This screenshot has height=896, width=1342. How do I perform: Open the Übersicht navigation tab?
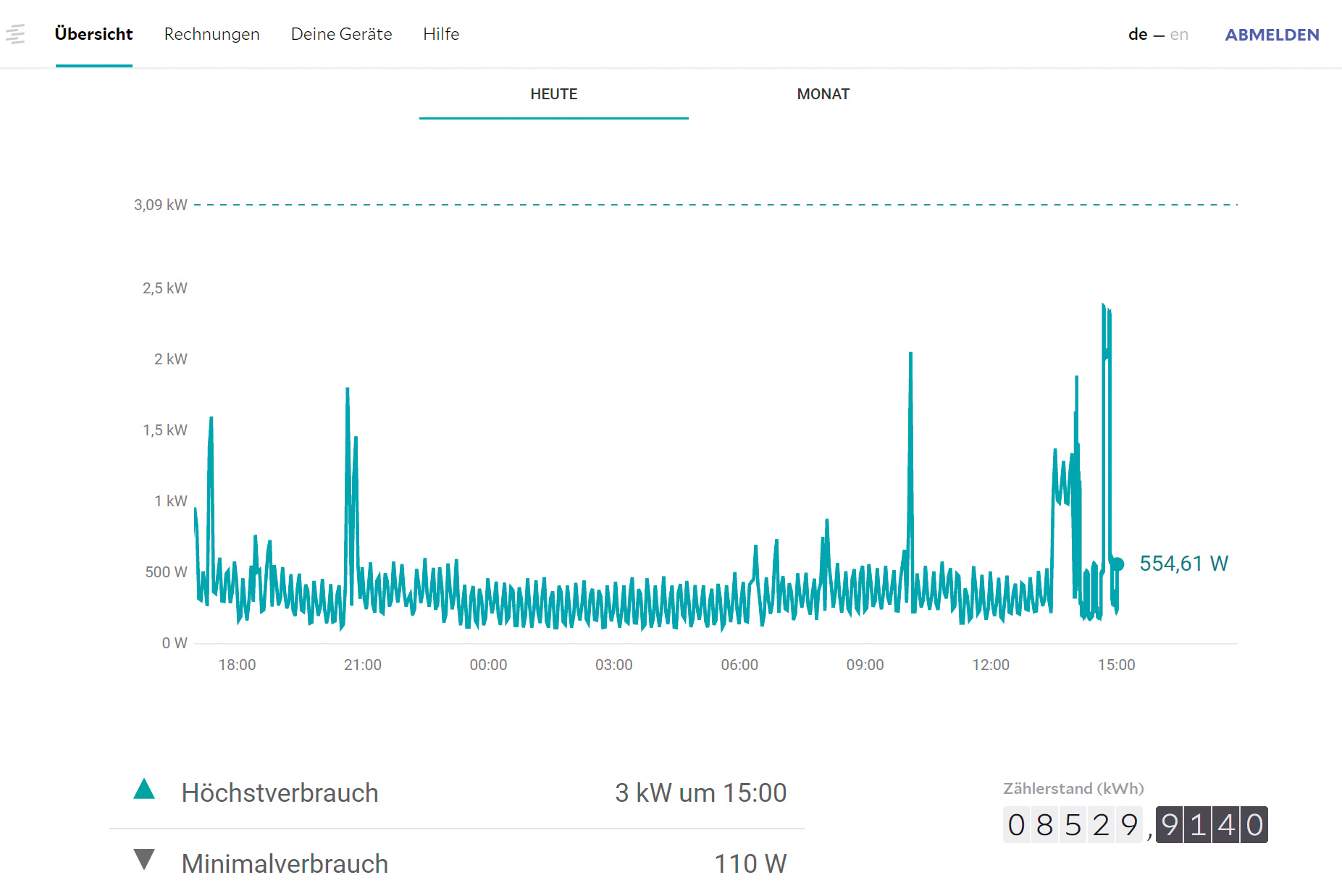93,34
